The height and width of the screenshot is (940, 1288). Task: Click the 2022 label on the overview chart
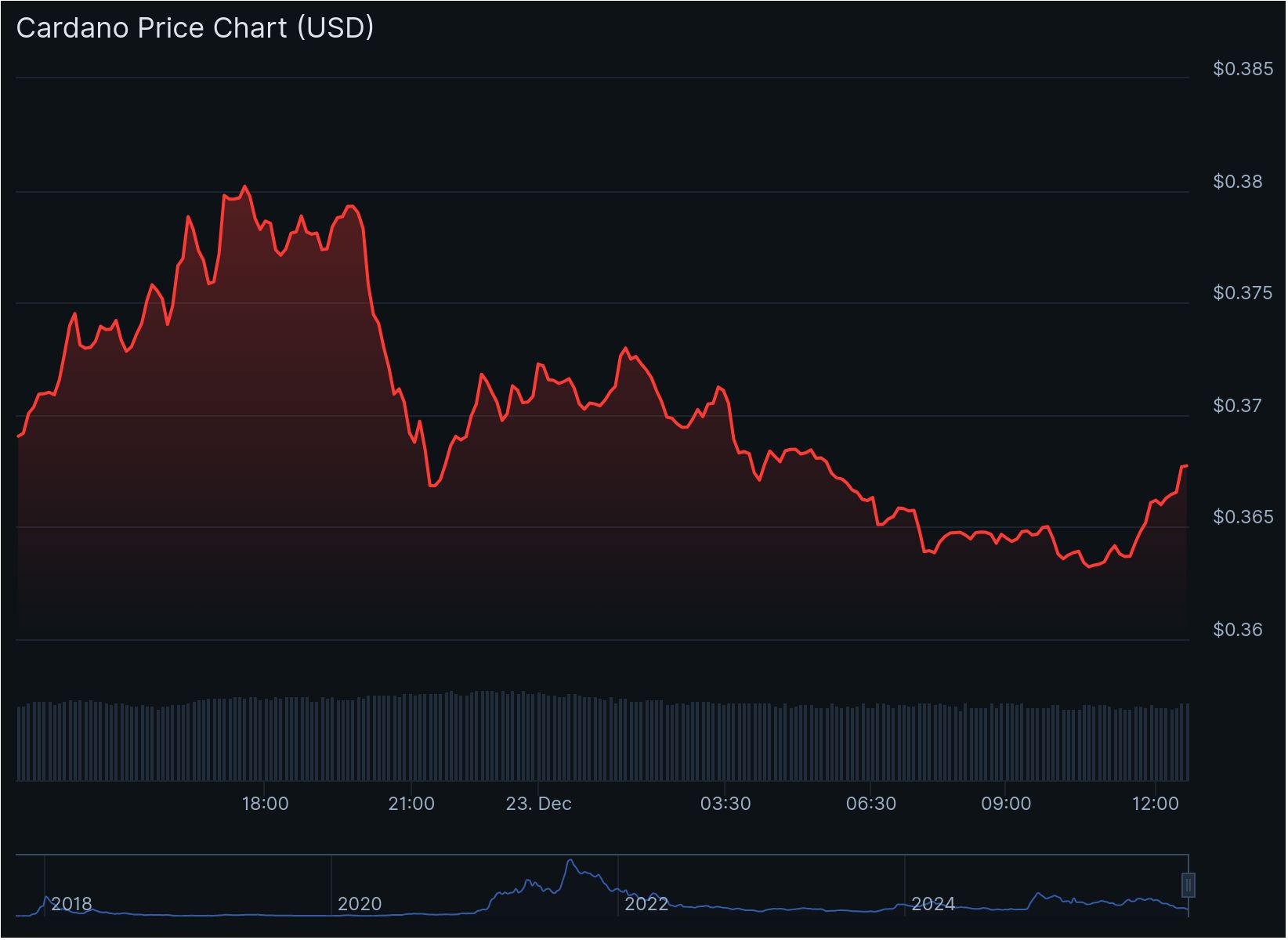click(x=647, y=904)
